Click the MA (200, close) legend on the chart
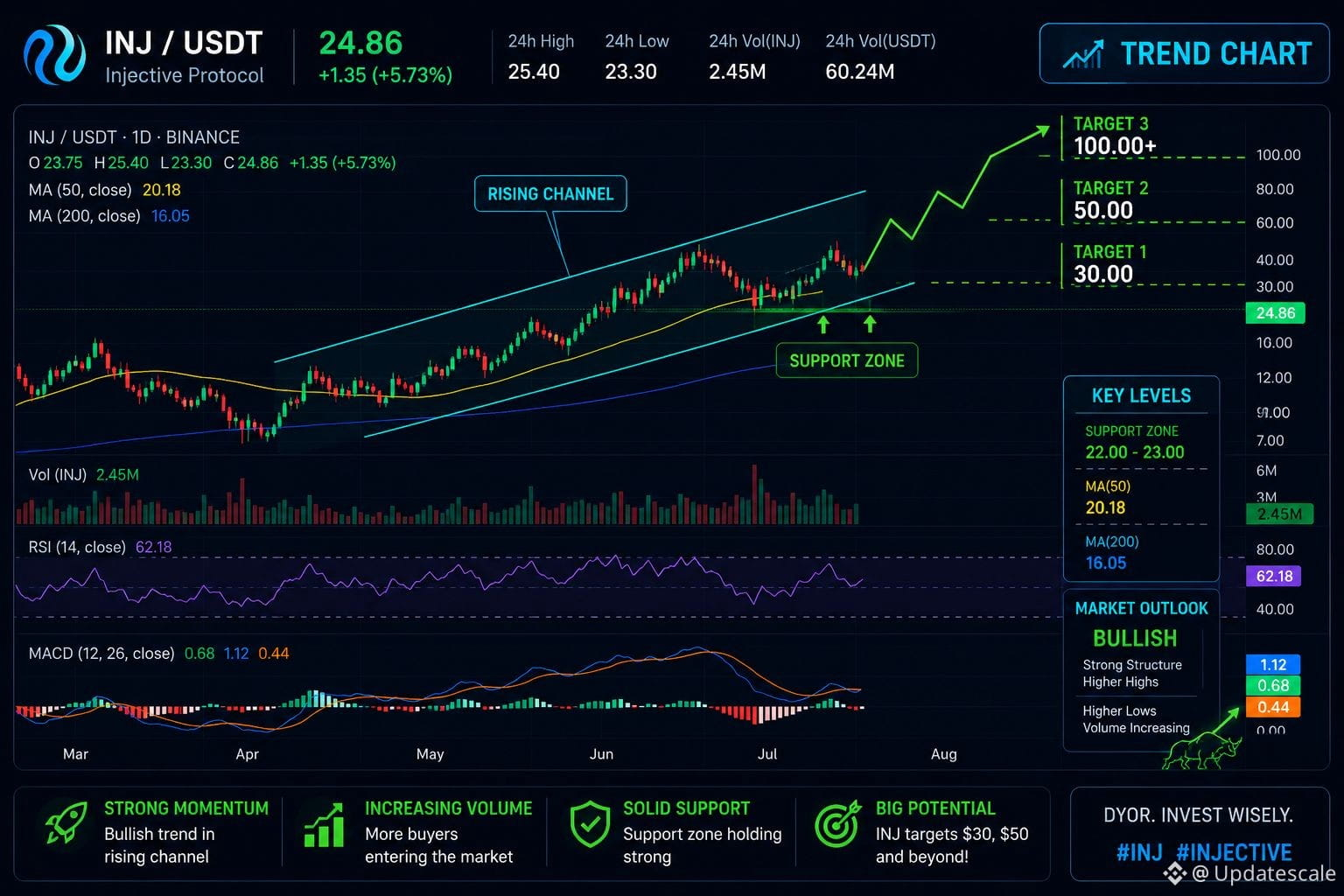 click(108, 216)
